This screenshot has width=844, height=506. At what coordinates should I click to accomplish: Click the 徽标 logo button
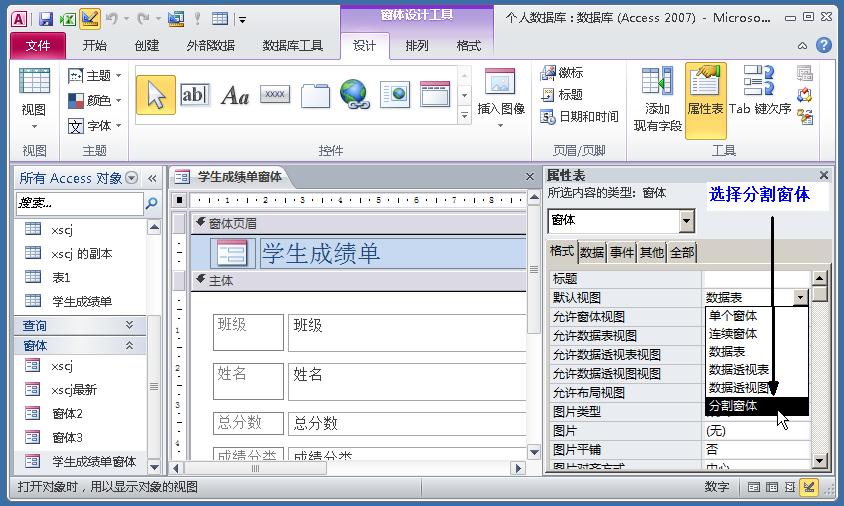pyautogui.click(x=562, y=73)
